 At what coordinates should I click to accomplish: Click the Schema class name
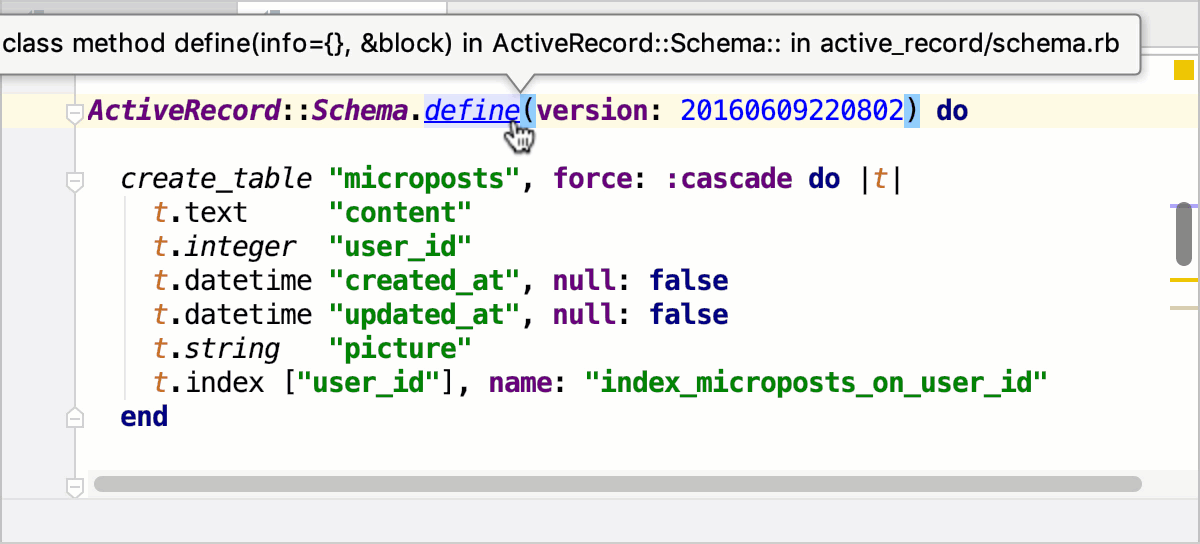[x=358, y=110]
